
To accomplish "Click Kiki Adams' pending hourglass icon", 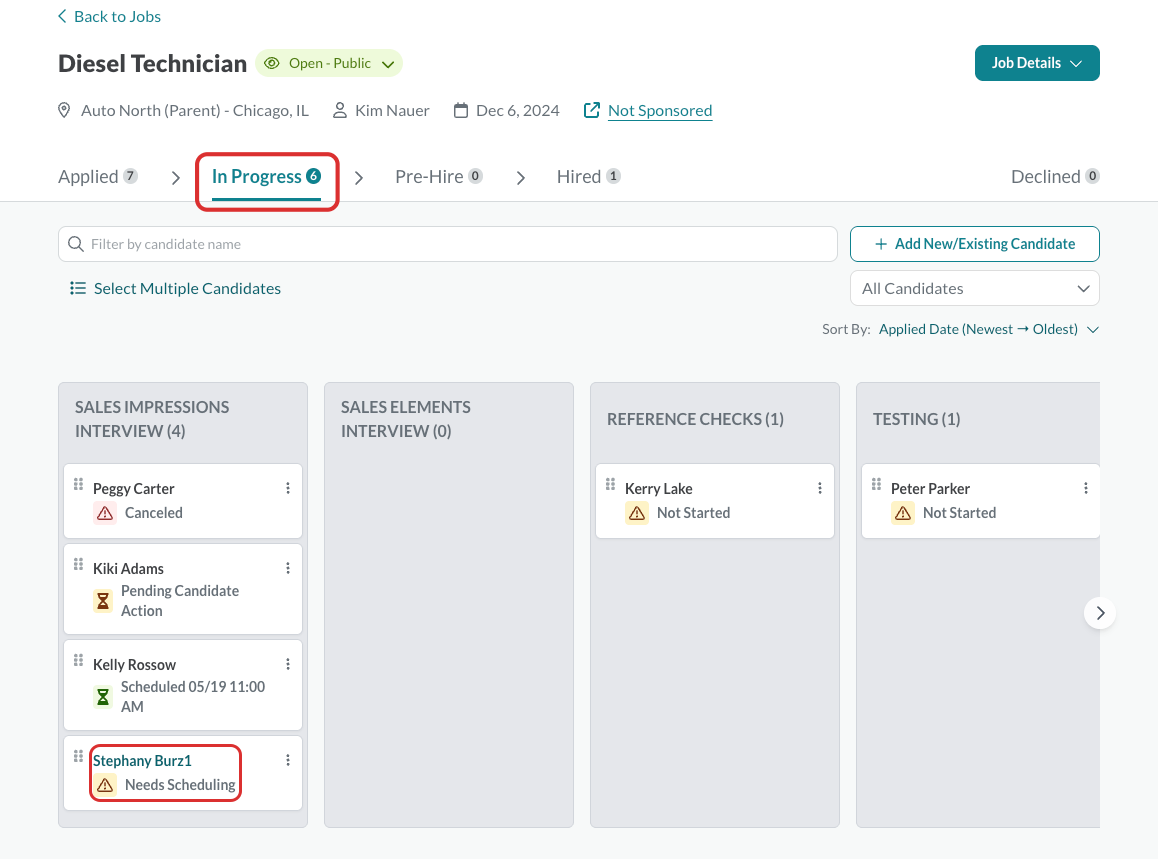I will coord(103,601).
